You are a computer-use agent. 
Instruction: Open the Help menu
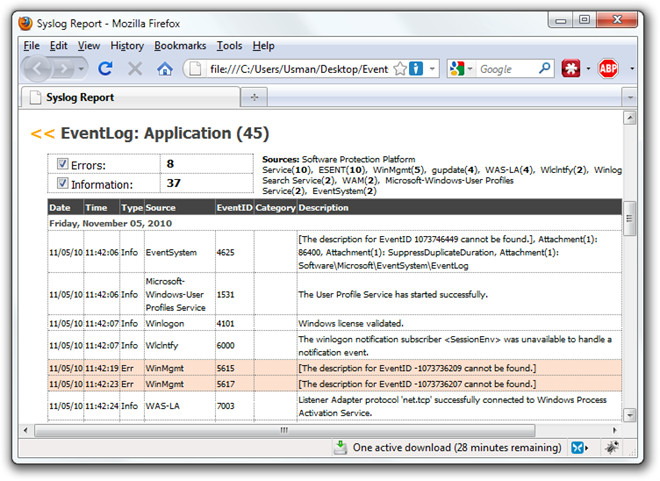click(263, 45)
